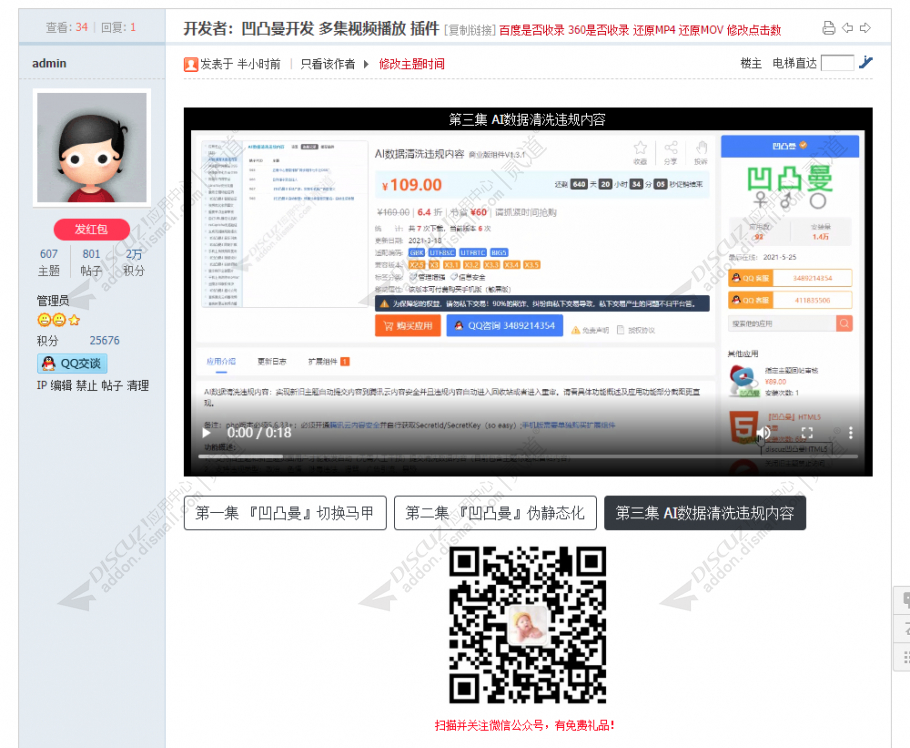This screenshot has height=748, width=910.
Task: View admin's 607 主题 count
Action: (49, 262)
